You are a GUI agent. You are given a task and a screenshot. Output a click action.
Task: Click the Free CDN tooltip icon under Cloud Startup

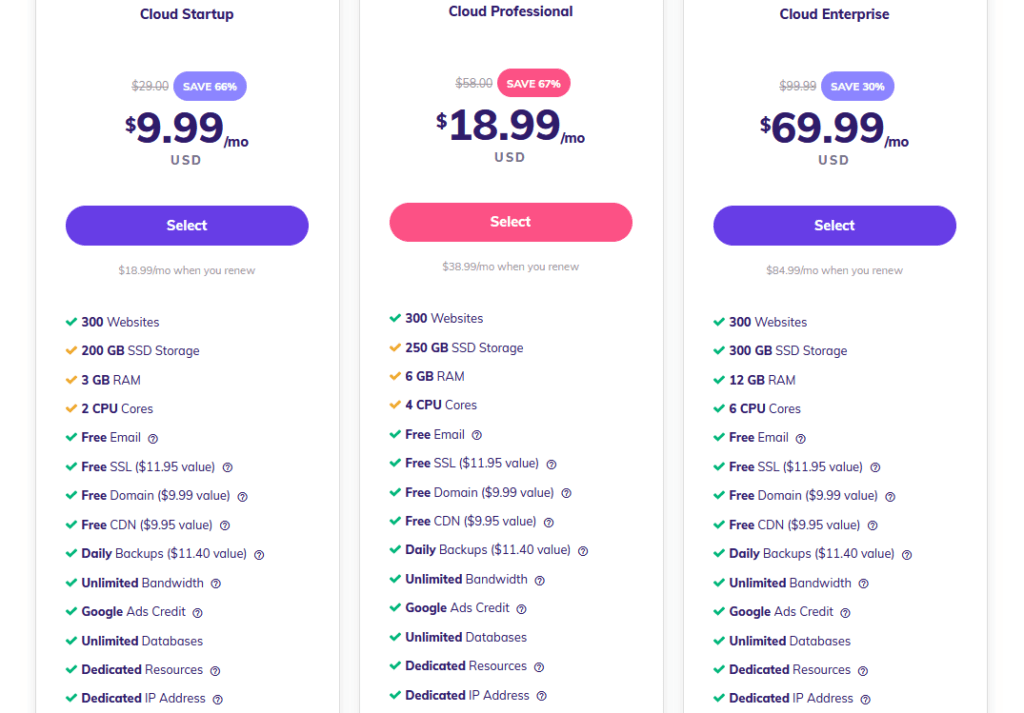coord(224,525)
